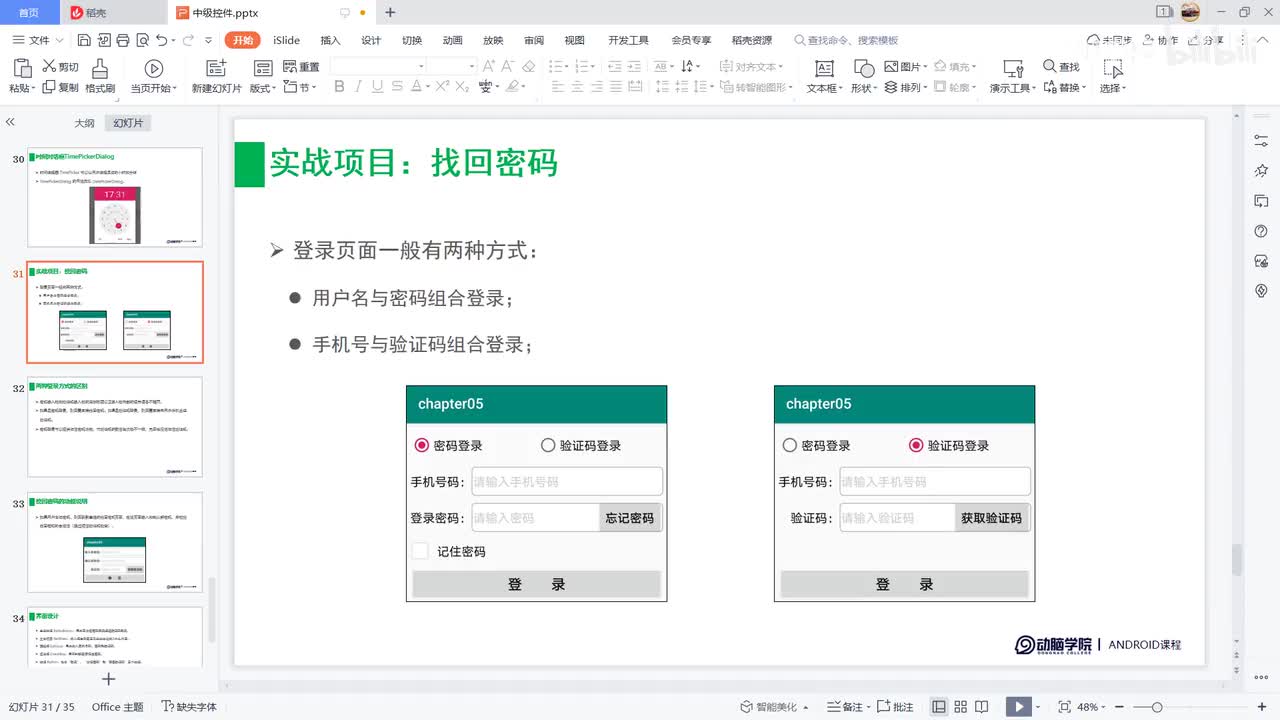The width and height of the screenshot is (1280, 720).
Task: Click the Select (选择) tool
Action: tap(1113, 76)
